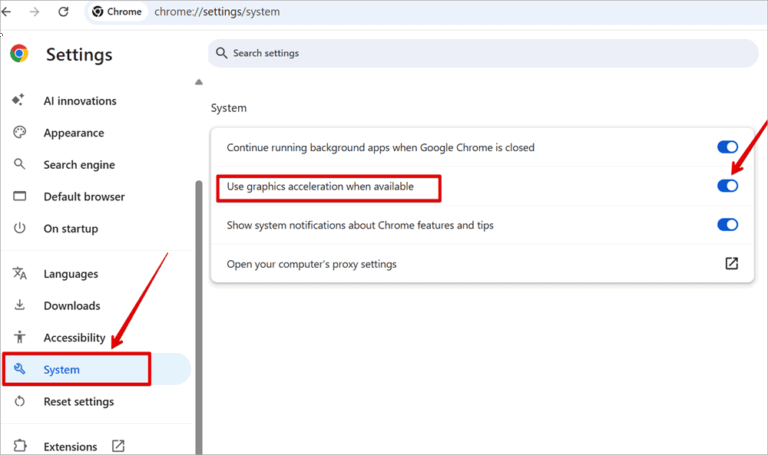The width and height of the screenshot is (768, 455).
Task: Toggle system notifications about Chrome switch
Action: pos(727,224)
